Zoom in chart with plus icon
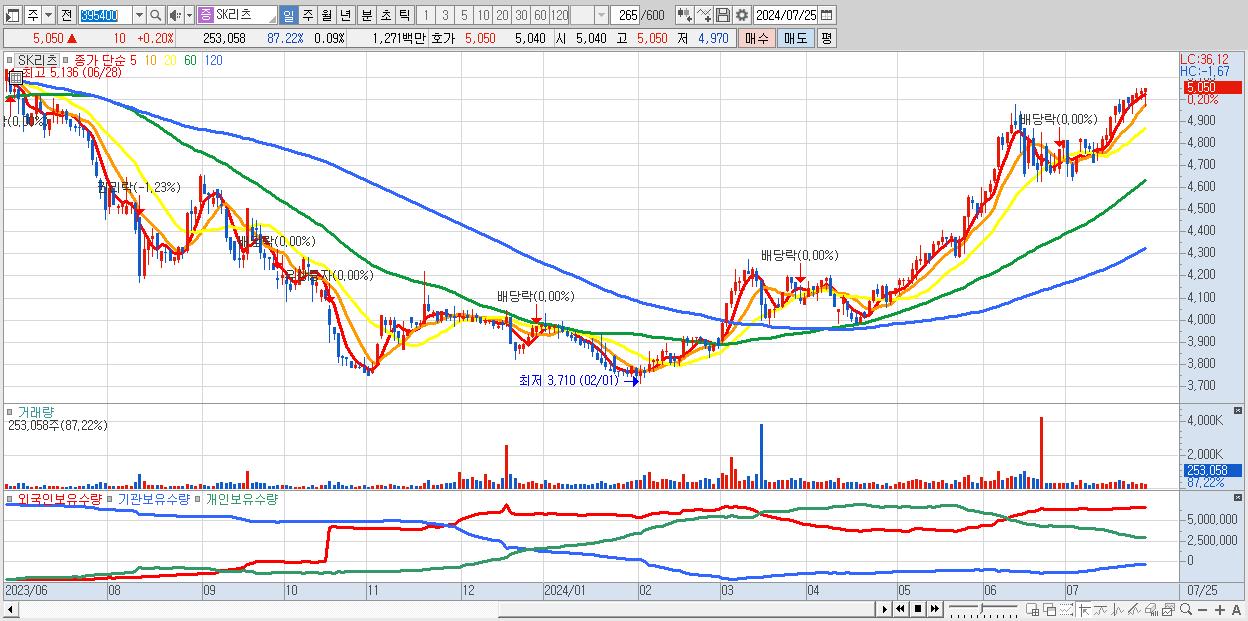This screenshot has height=621, width=1248. point(1220,610)
